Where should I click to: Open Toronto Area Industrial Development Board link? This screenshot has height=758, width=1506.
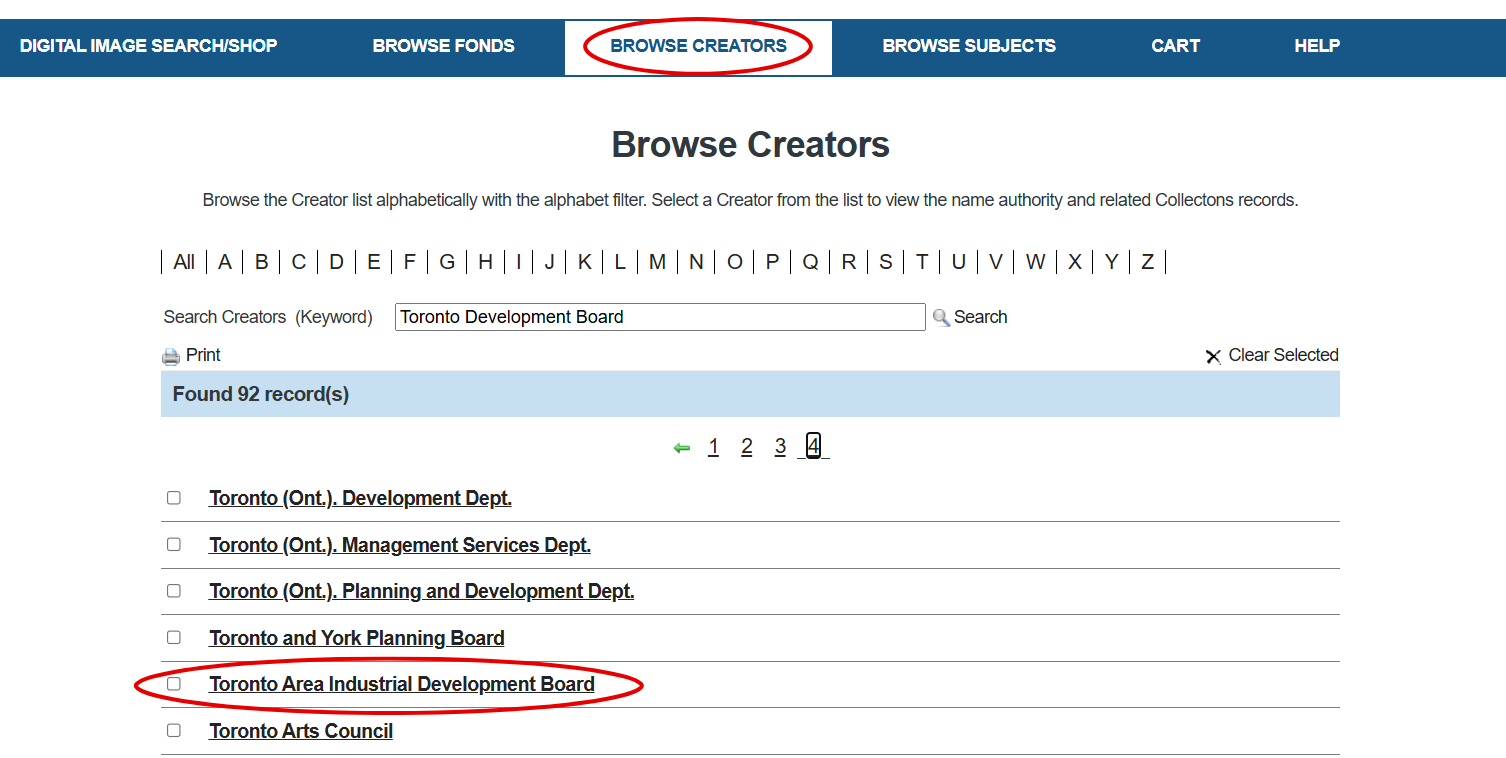pos(402,684)
